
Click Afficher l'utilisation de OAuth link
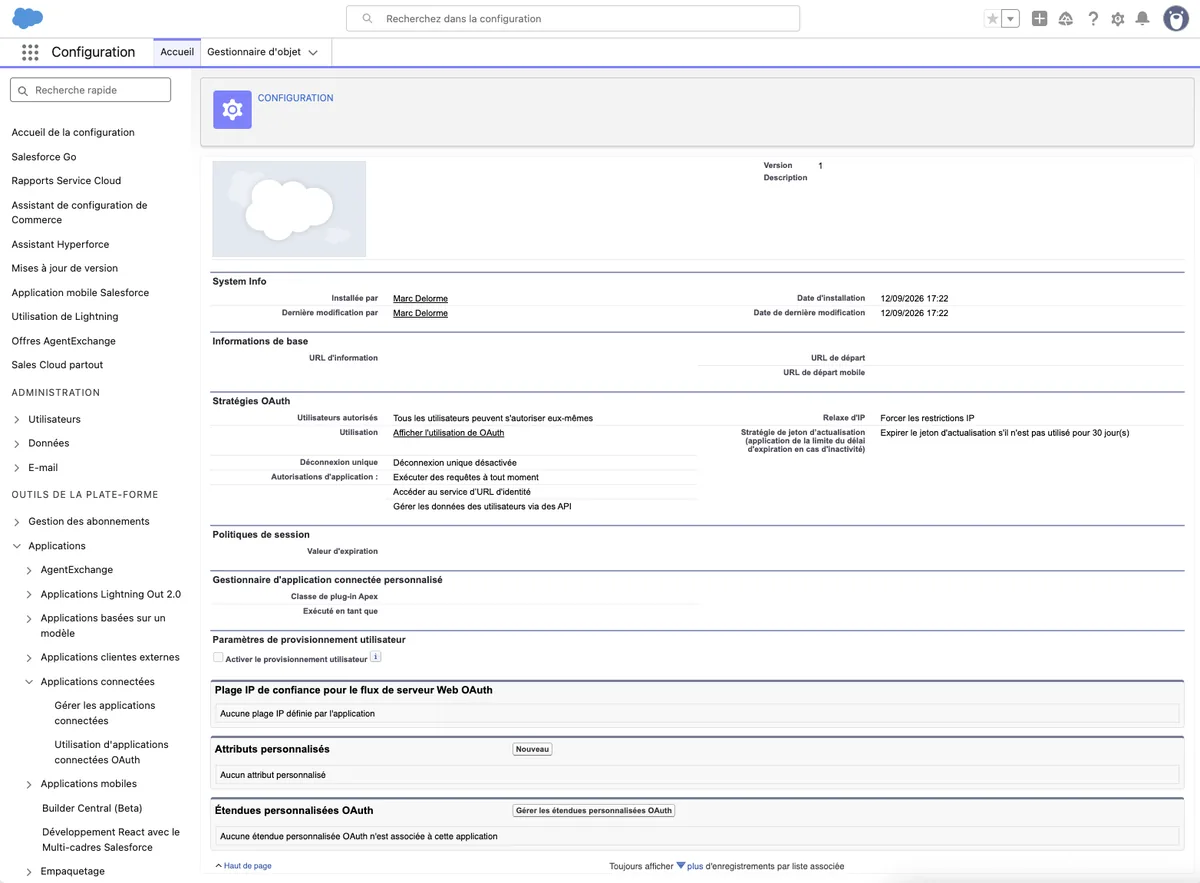[448, 433]
